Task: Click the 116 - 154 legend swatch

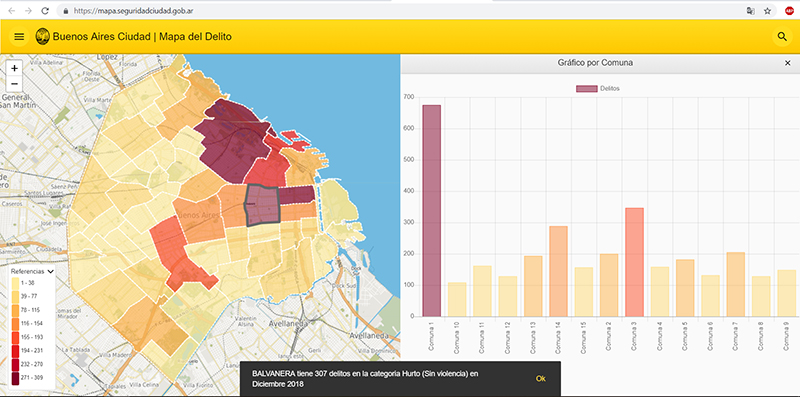Action: (x=15, y=324)
